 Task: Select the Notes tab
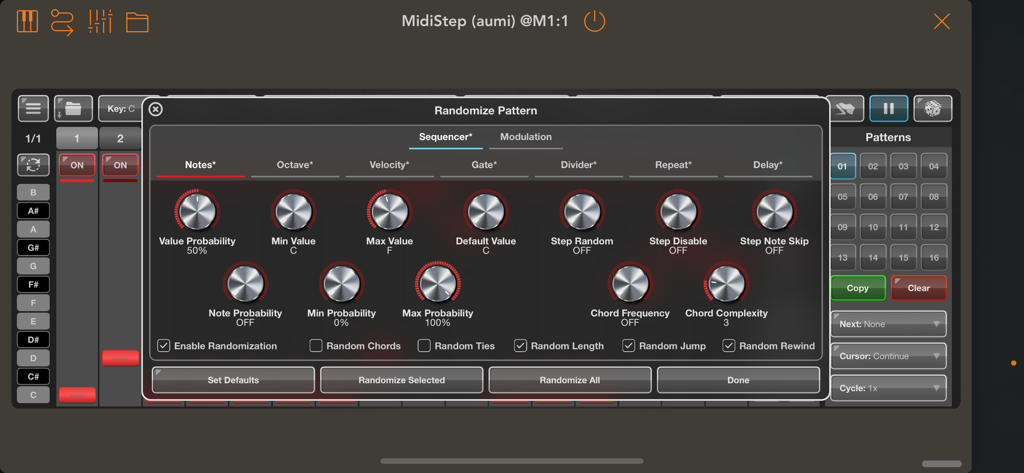pos(200,165)
